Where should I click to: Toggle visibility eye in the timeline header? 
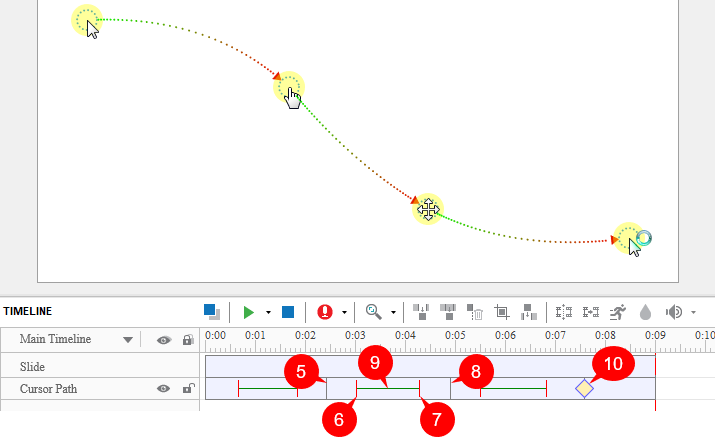(164, 340)
